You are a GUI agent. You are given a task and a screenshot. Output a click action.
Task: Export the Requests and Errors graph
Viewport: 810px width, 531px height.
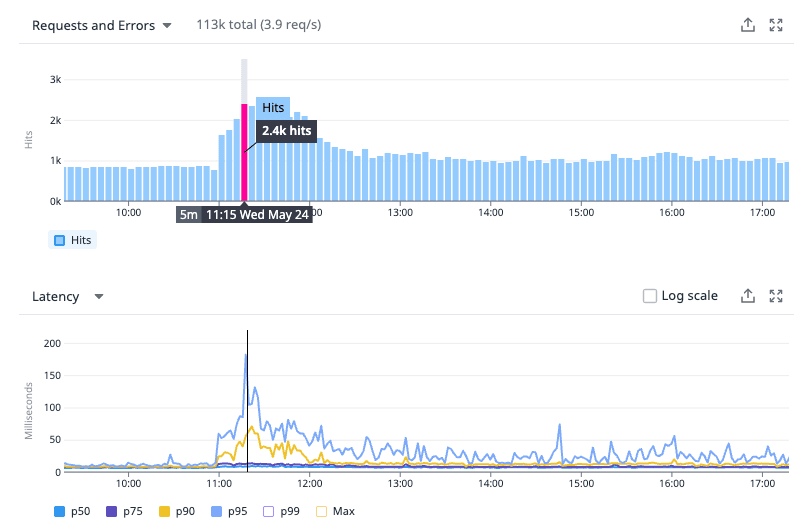point(747,25)
